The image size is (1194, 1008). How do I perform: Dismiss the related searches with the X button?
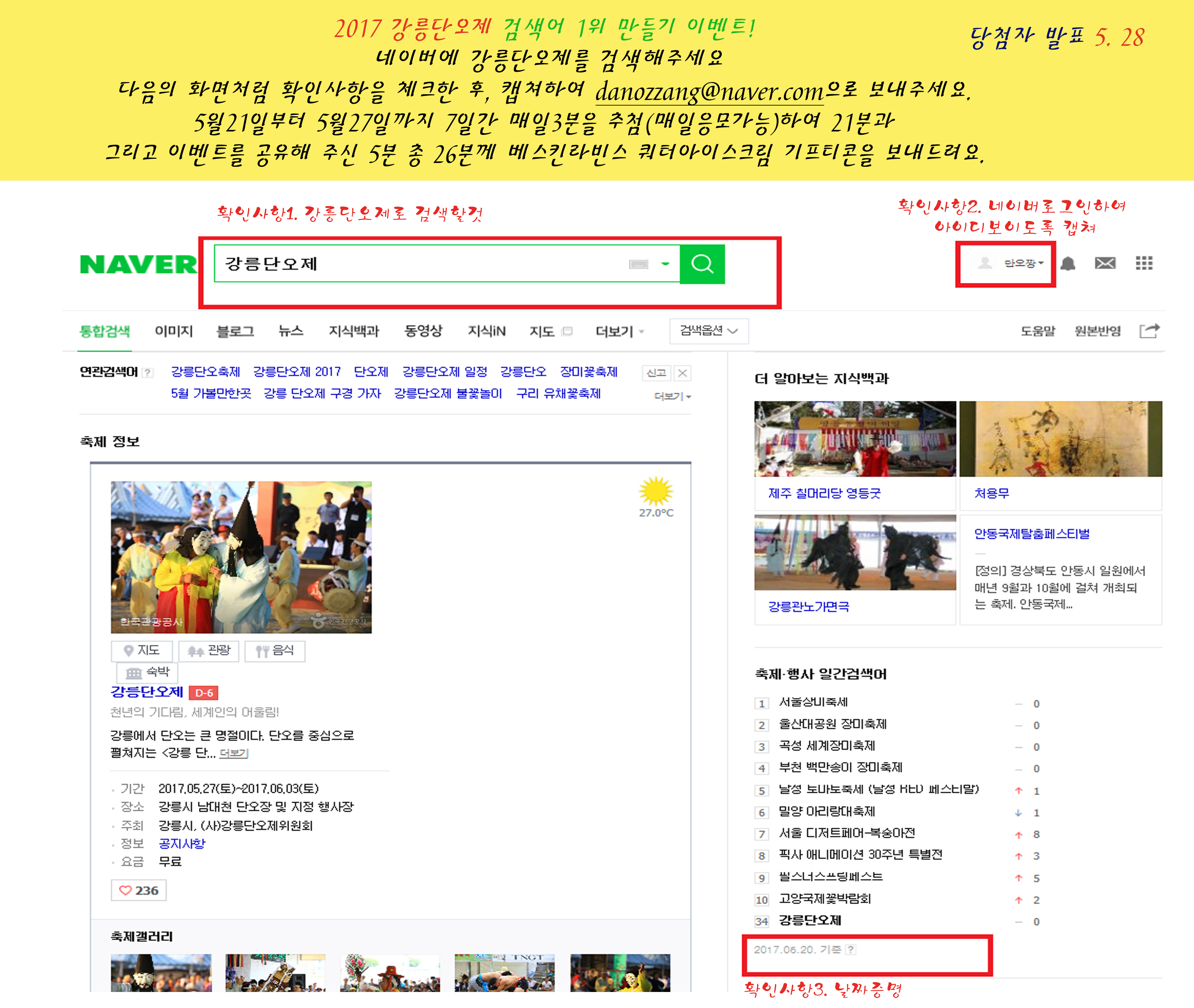pos(683,373)
